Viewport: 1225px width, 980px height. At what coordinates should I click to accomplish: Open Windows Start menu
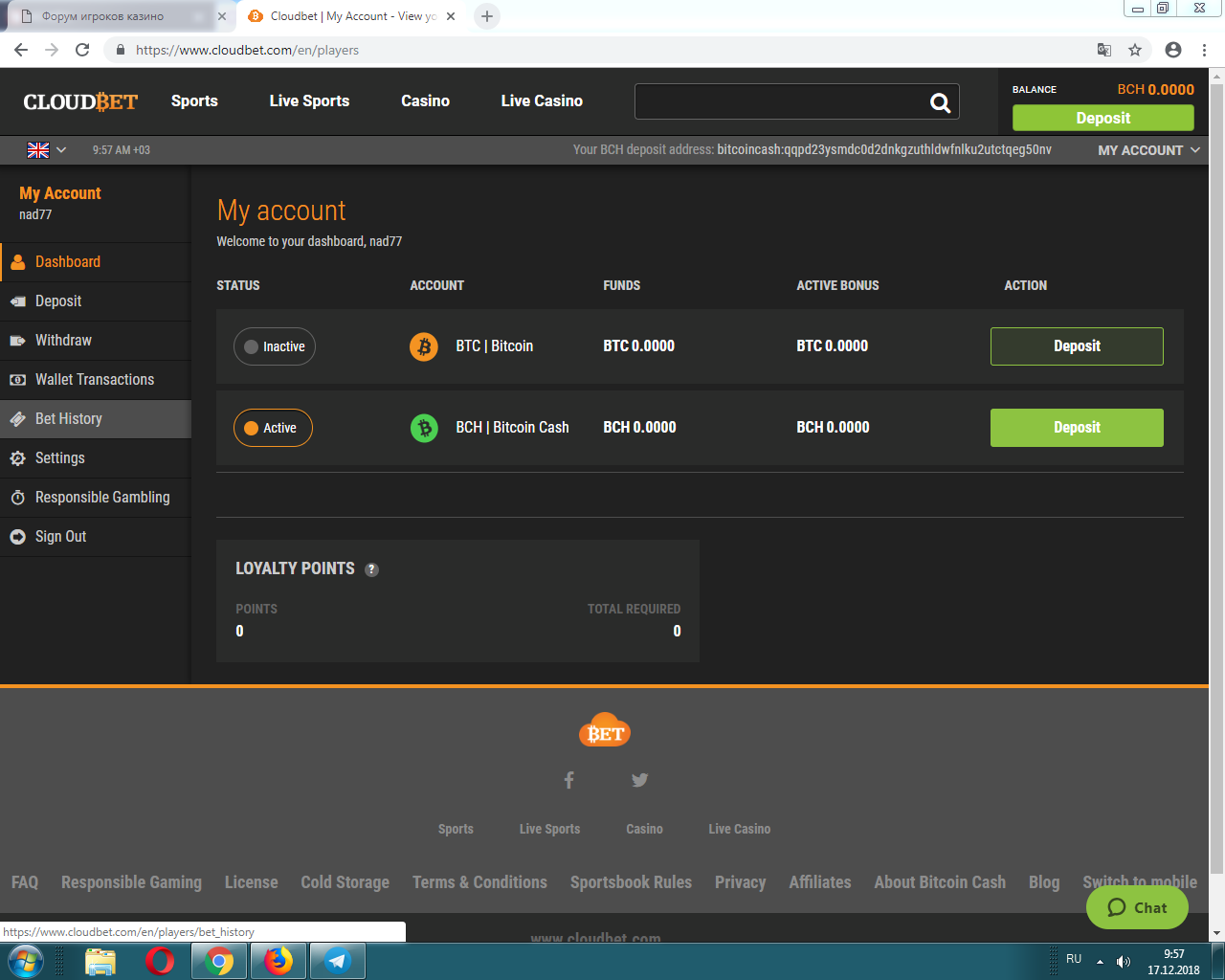pos(26,961)
